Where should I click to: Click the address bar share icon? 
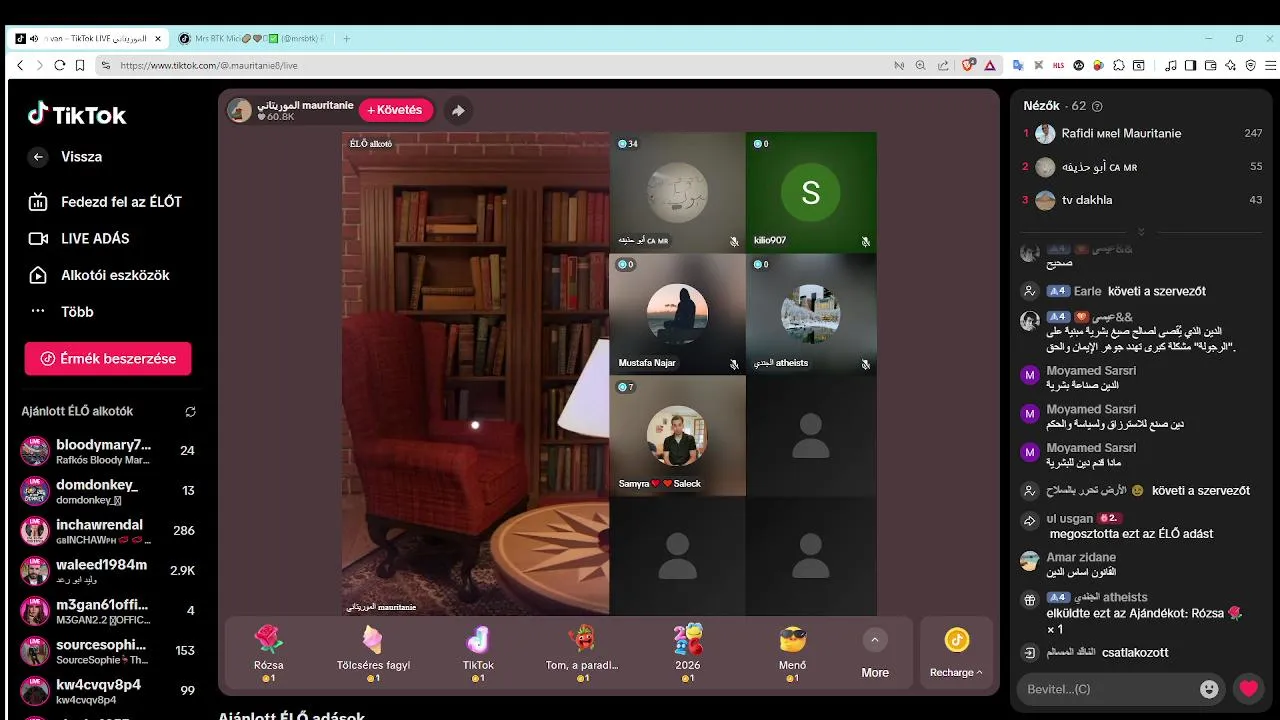pyautogui.click(x=943, y=65)
